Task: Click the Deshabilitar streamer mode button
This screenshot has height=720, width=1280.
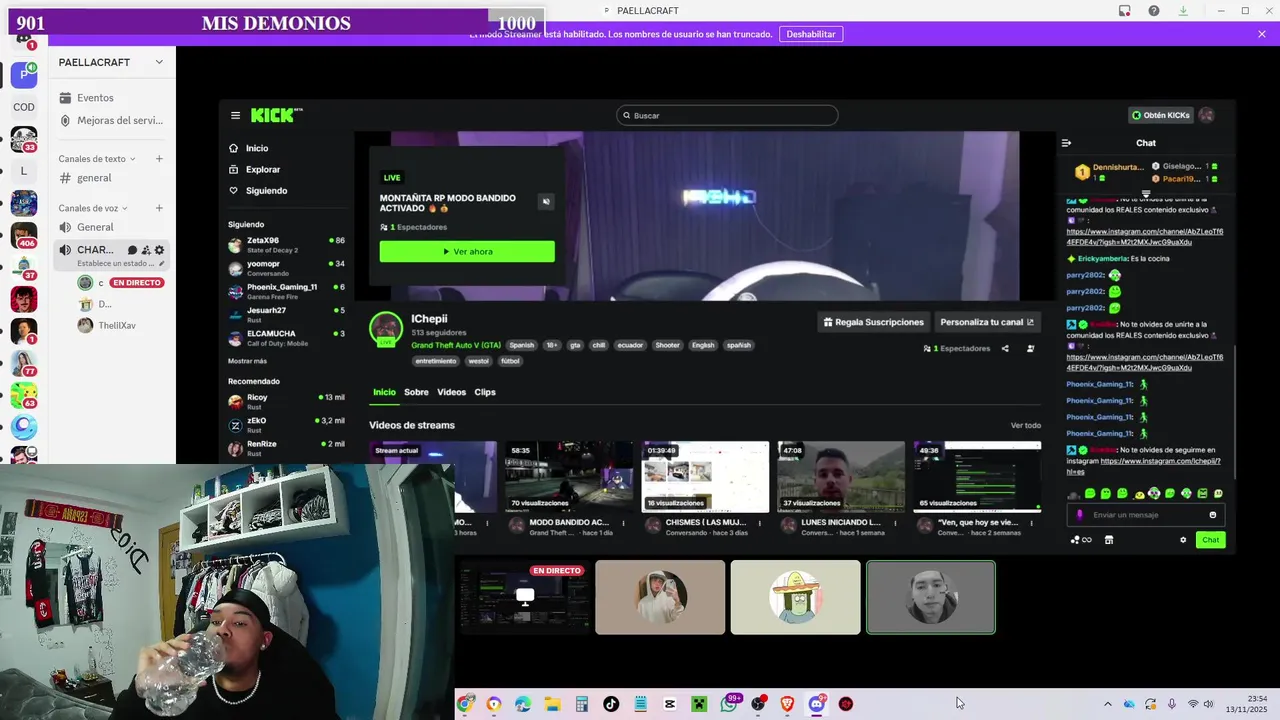Action: 811,34
